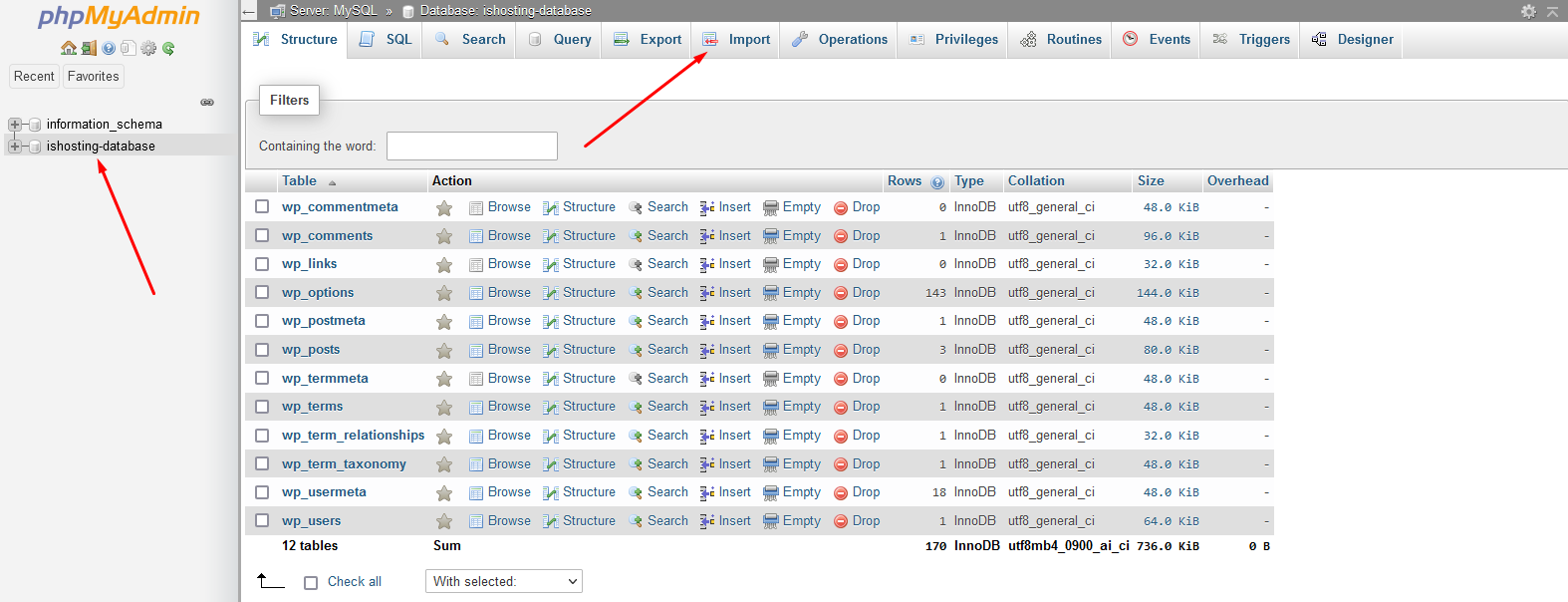Image resolution: width=1568 pixels, height=602 pixels.
Task: Select the wp_users row checkbox
Action: point(262,520)
